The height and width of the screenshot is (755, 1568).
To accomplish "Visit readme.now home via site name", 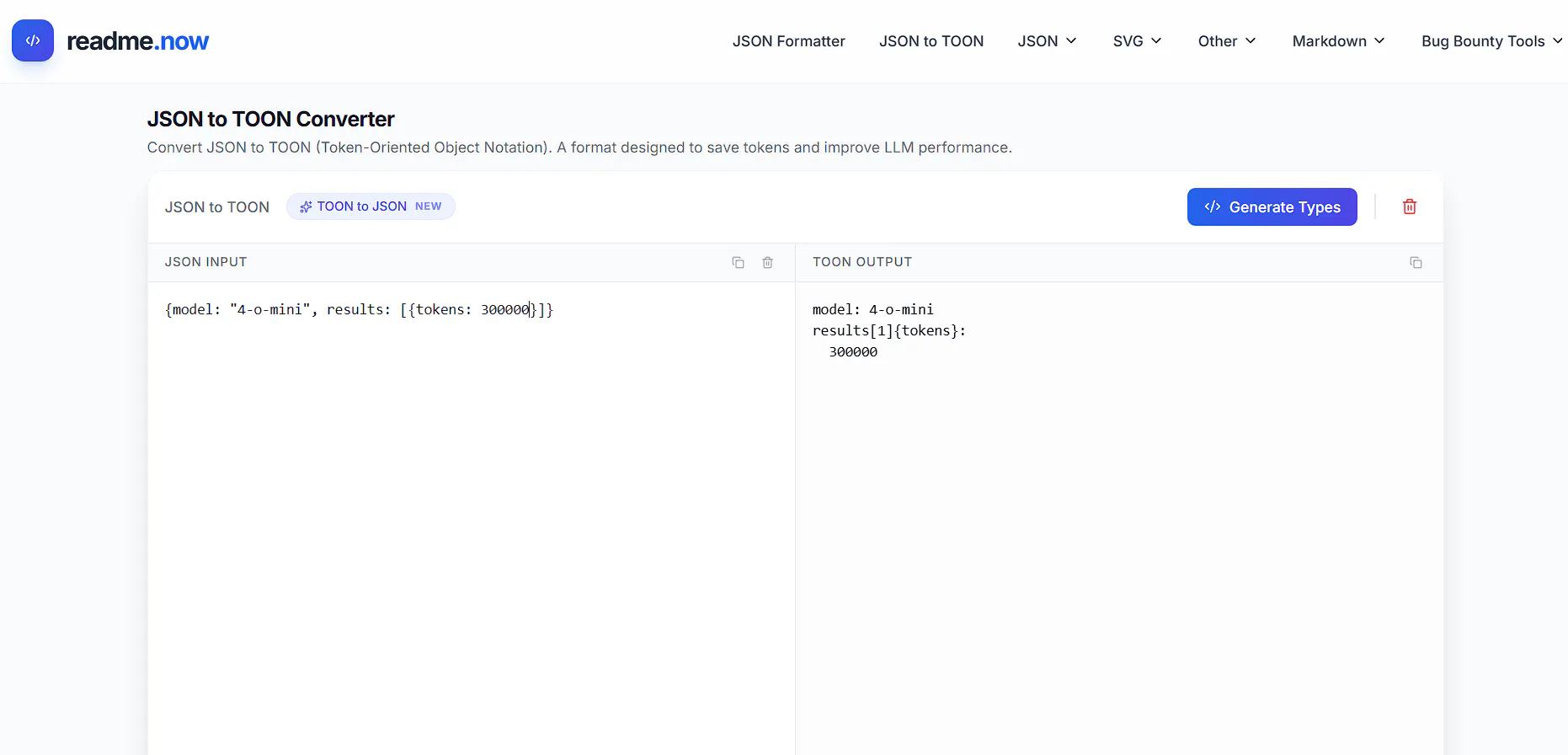I will point(138,41).
